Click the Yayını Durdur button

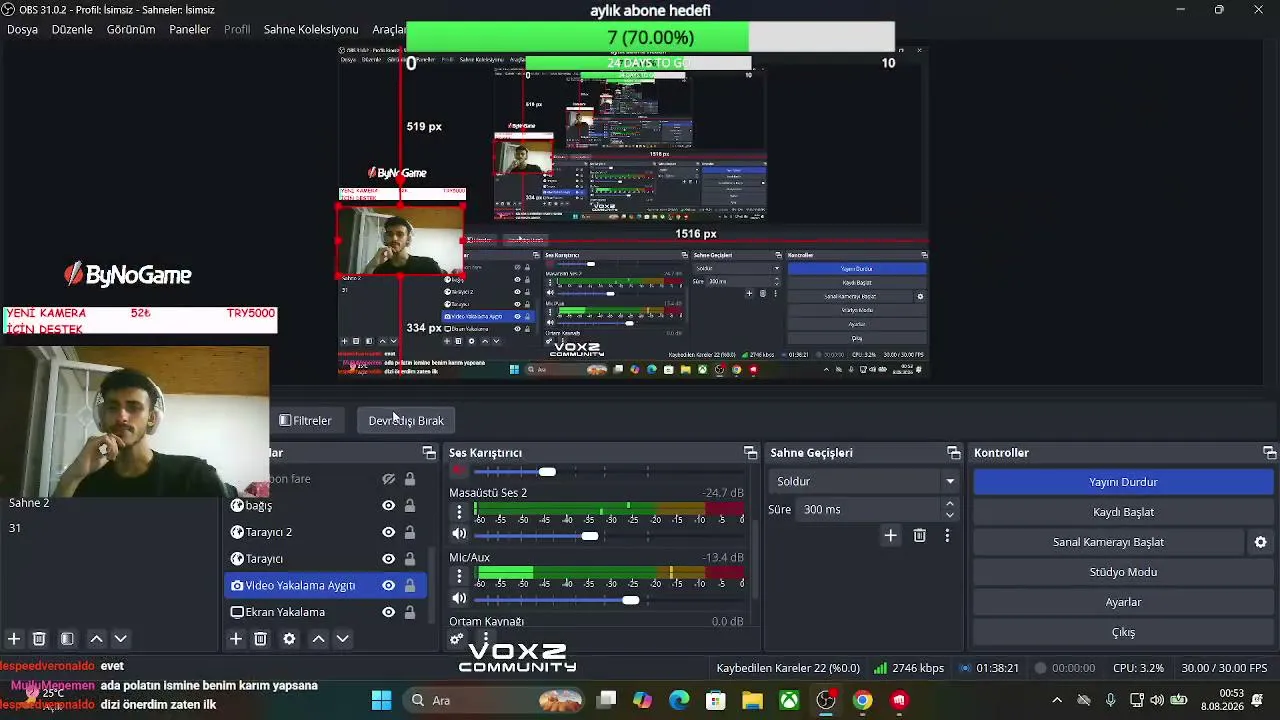(1123, 482)
